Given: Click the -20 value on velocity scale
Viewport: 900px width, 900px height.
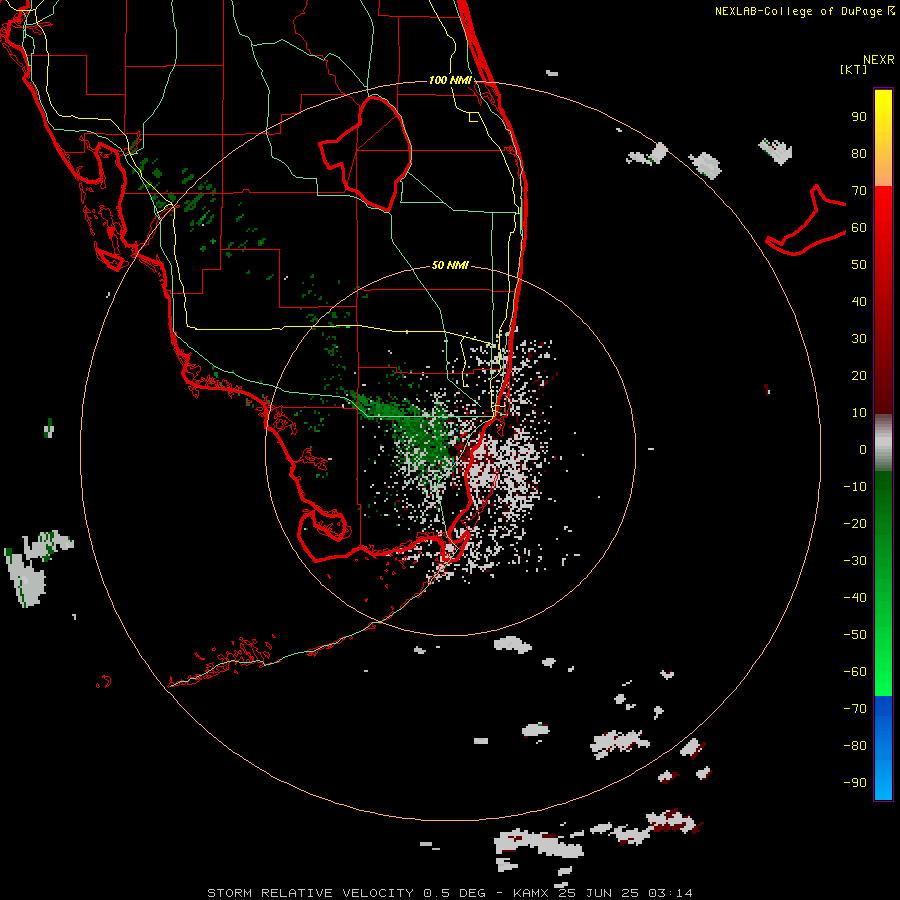Looking at the screenshot, I should [x=855, y=523].
